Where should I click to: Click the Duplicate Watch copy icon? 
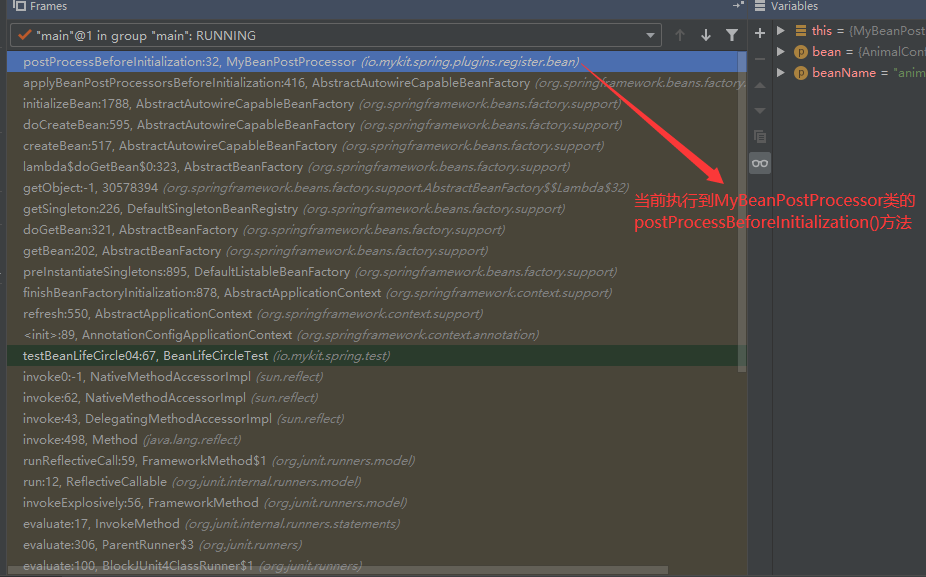[x=760, y=136]
